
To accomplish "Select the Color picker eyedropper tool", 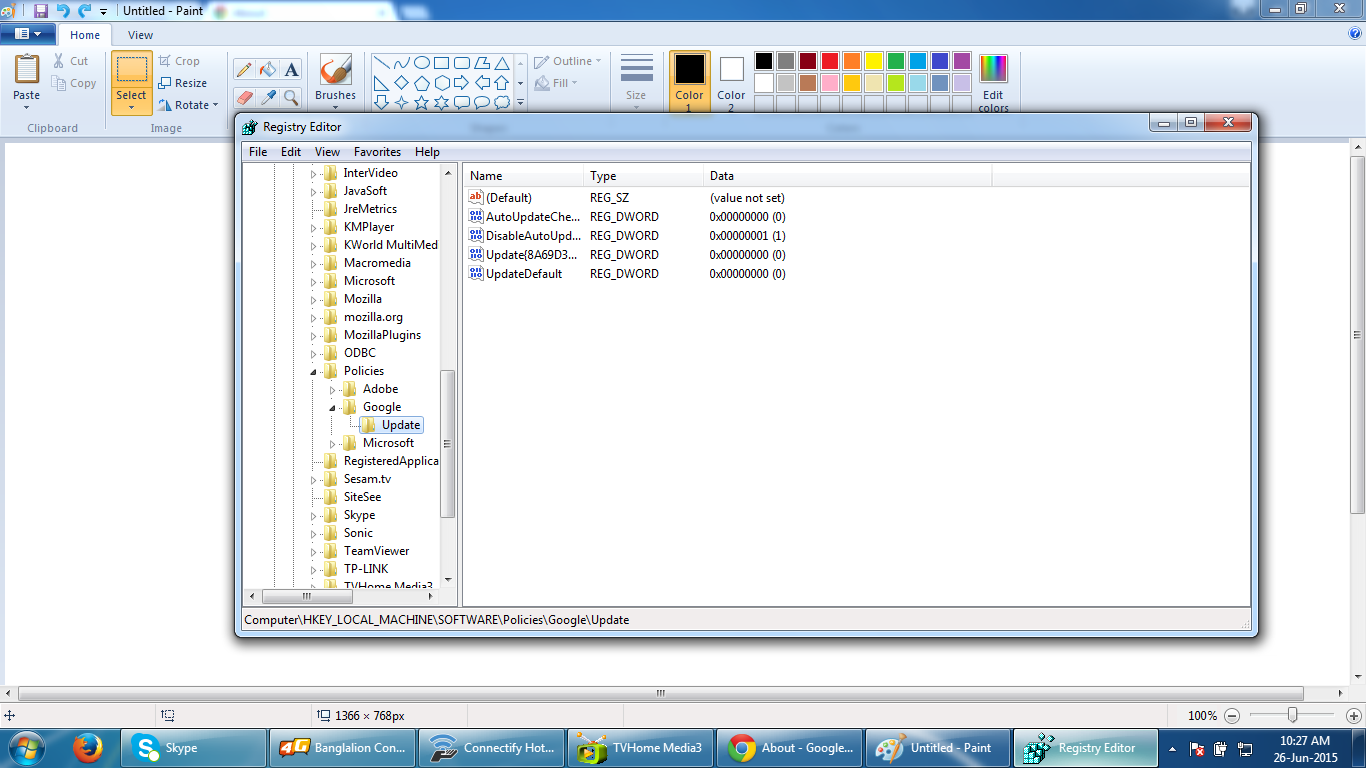I will pyautogui.click(x=267, y=97).
